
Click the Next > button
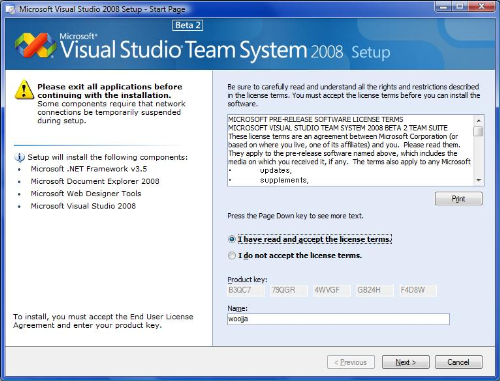(406, 362)
